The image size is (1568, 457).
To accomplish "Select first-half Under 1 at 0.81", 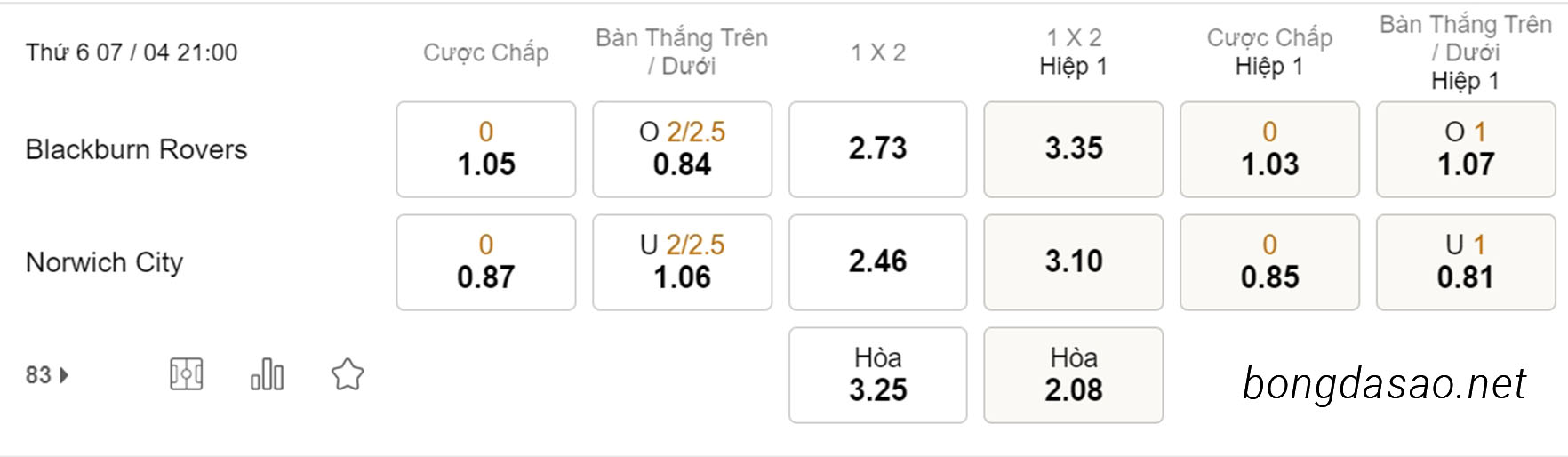I will tap(1466, 262).
